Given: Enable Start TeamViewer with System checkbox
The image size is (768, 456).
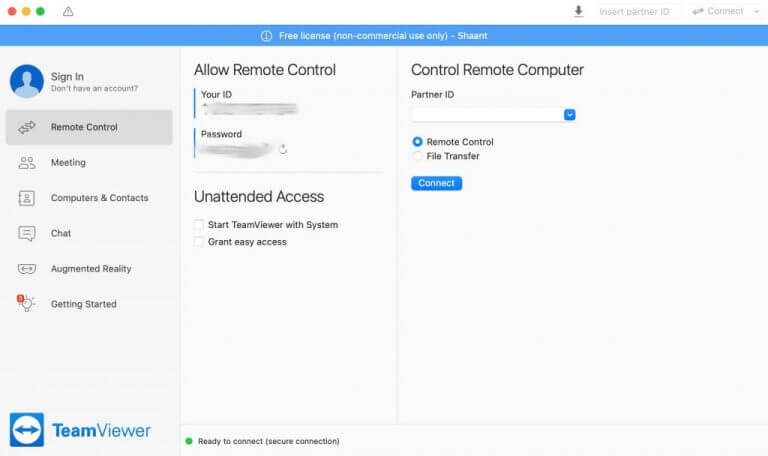Looking at the screenshot, I should pos(199,225).
